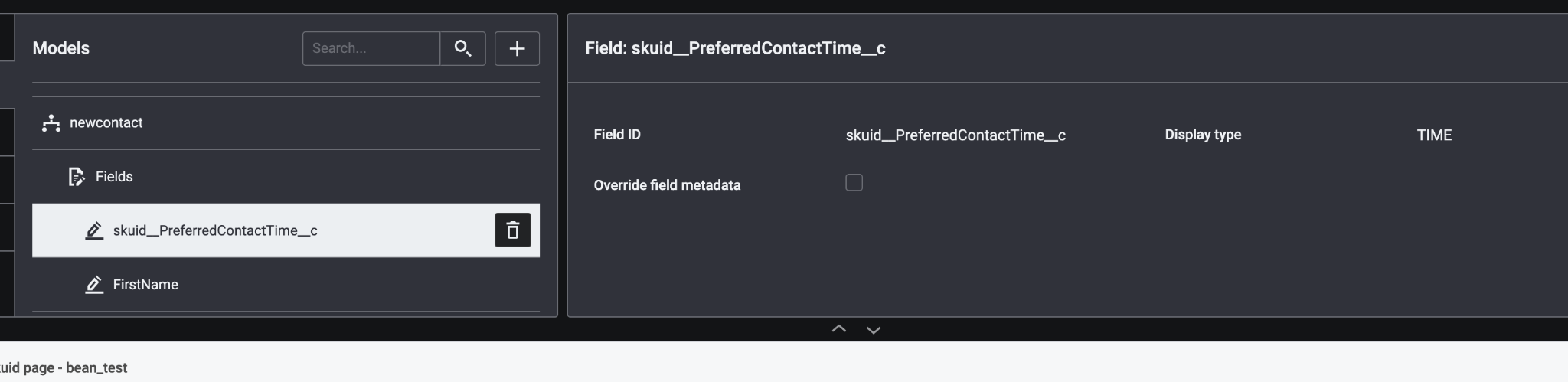Open the Fields node under newcontact
Screen dimensions: 1568x382
pos(114,177)
